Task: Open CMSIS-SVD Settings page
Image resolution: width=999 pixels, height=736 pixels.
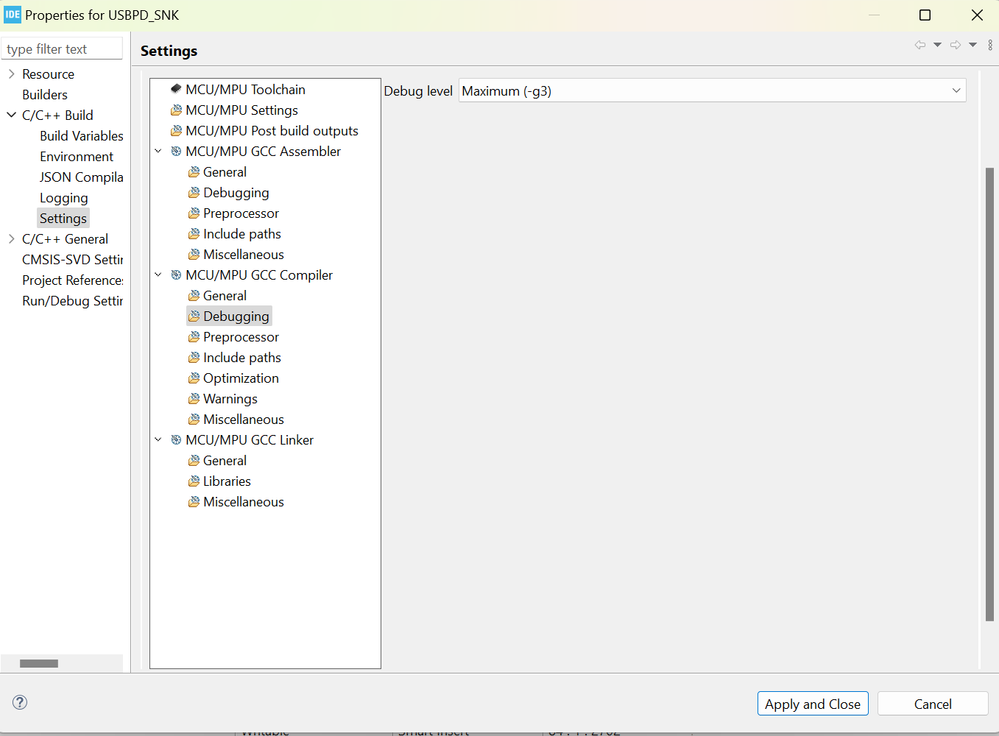Action: [73, 259]
